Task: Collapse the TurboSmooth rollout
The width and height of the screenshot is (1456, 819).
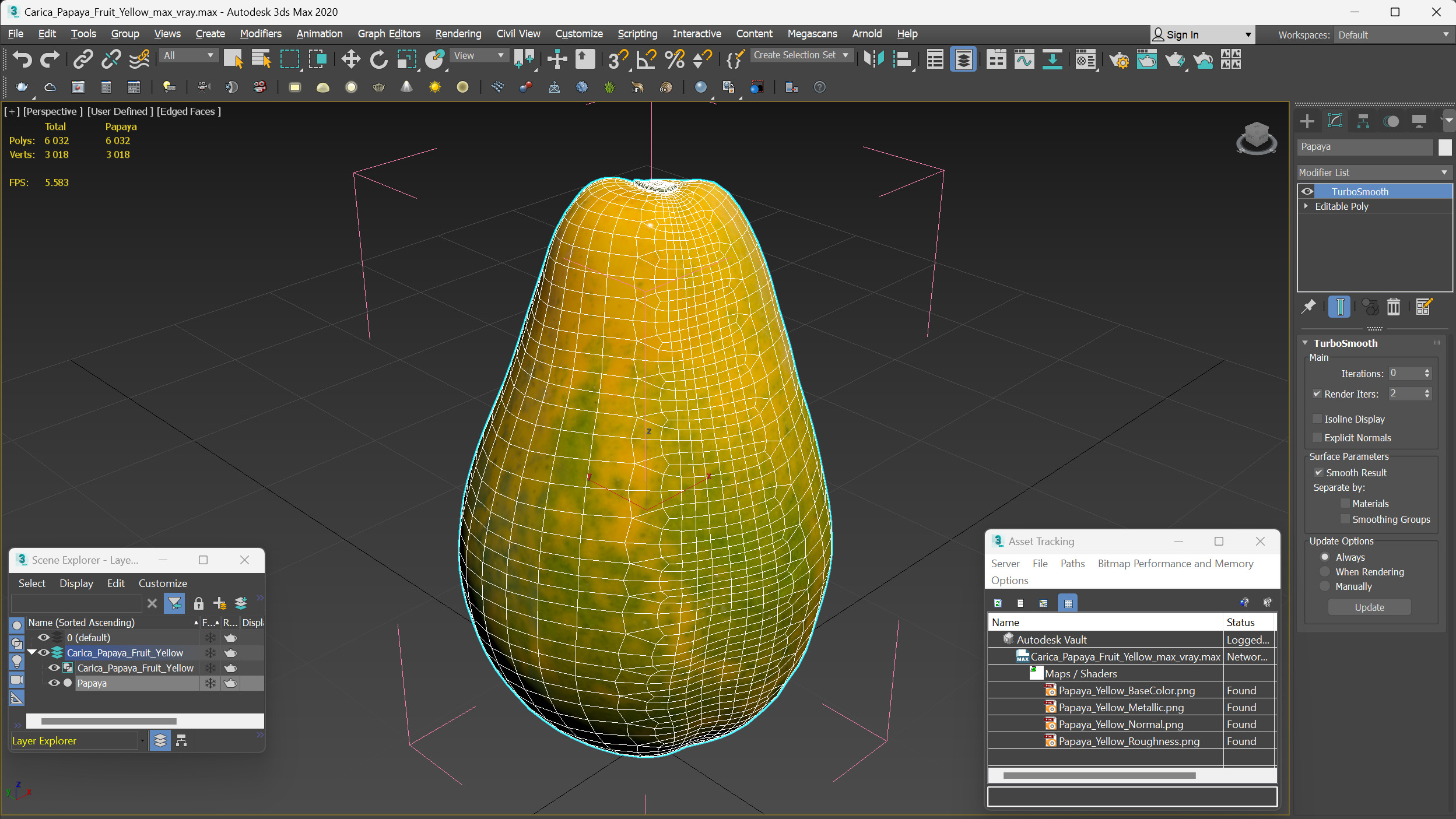Action: (x=1306, y=343)
